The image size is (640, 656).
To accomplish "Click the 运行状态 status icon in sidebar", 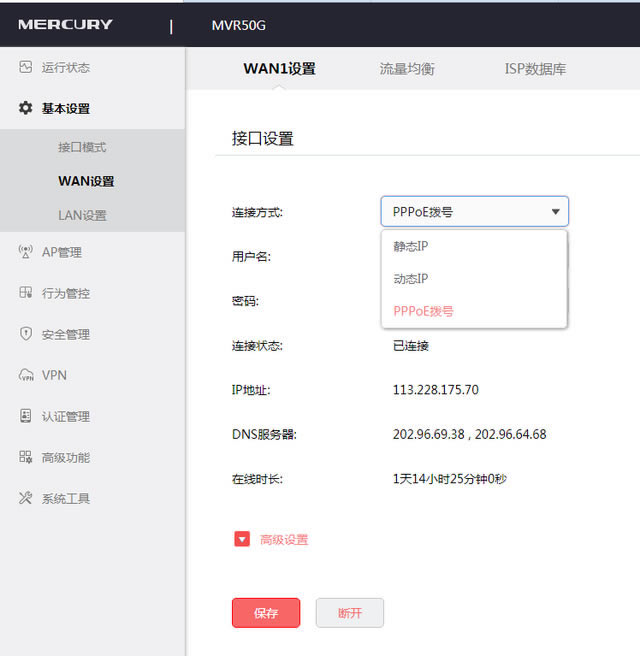I will [x=26, y=67].
